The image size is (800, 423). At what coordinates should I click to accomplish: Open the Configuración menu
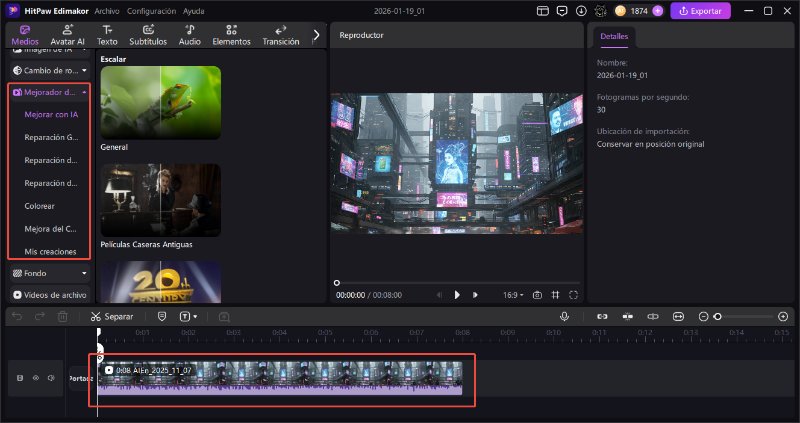(x=151, y=11)
